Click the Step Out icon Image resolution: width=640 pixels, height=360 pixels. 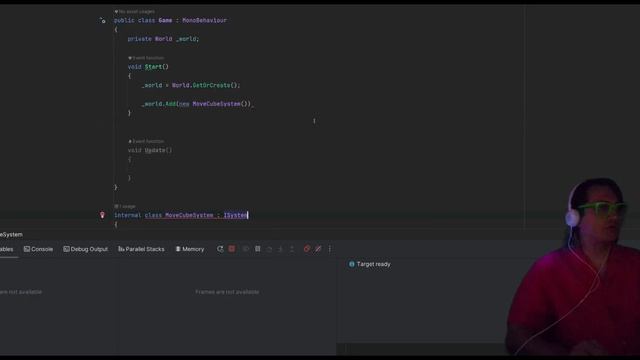click(x=292, y=249)
